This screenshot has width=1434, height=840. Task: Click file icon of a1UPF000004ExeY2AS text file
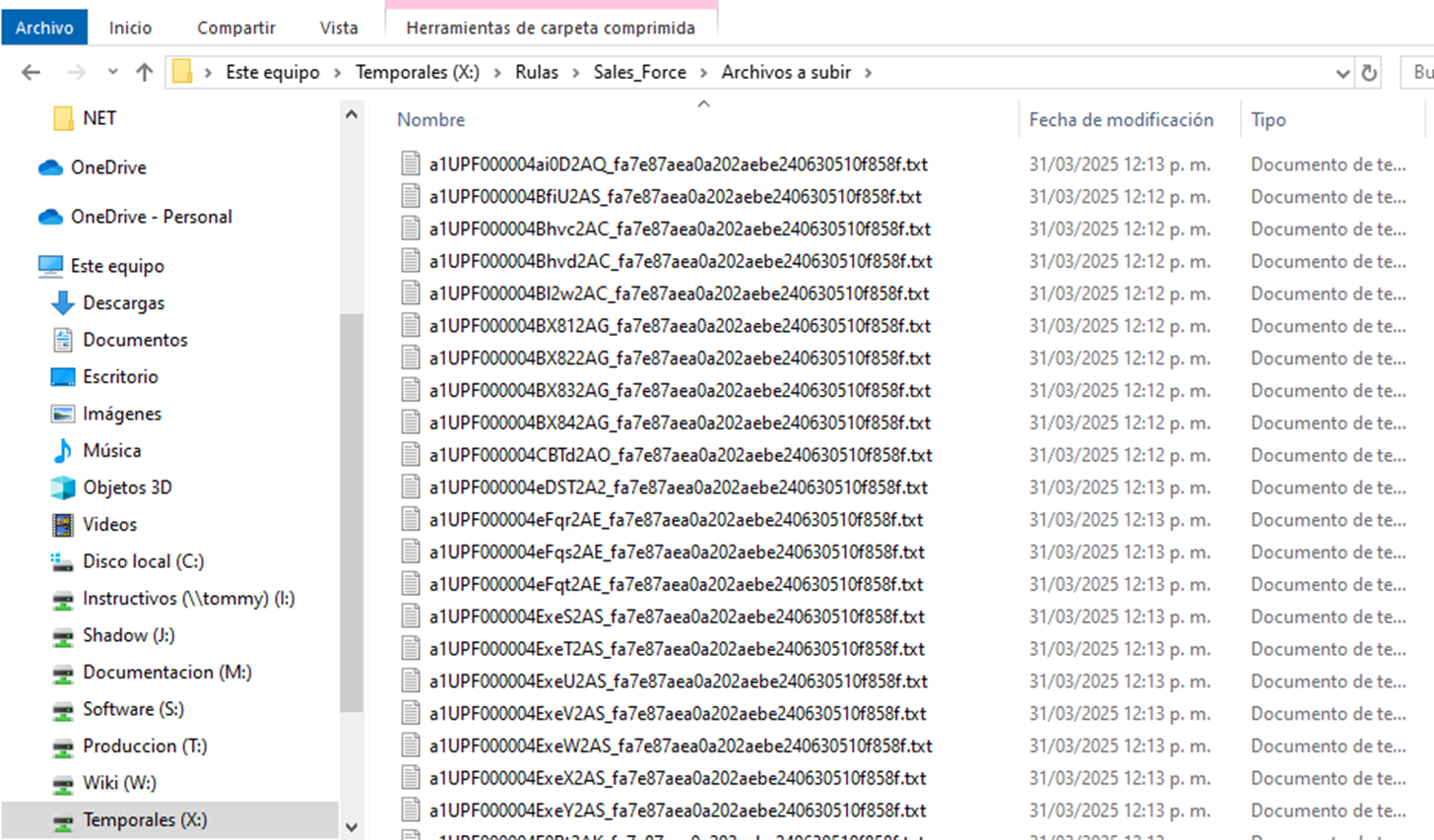pyautogui.click(x=411, y=810)
